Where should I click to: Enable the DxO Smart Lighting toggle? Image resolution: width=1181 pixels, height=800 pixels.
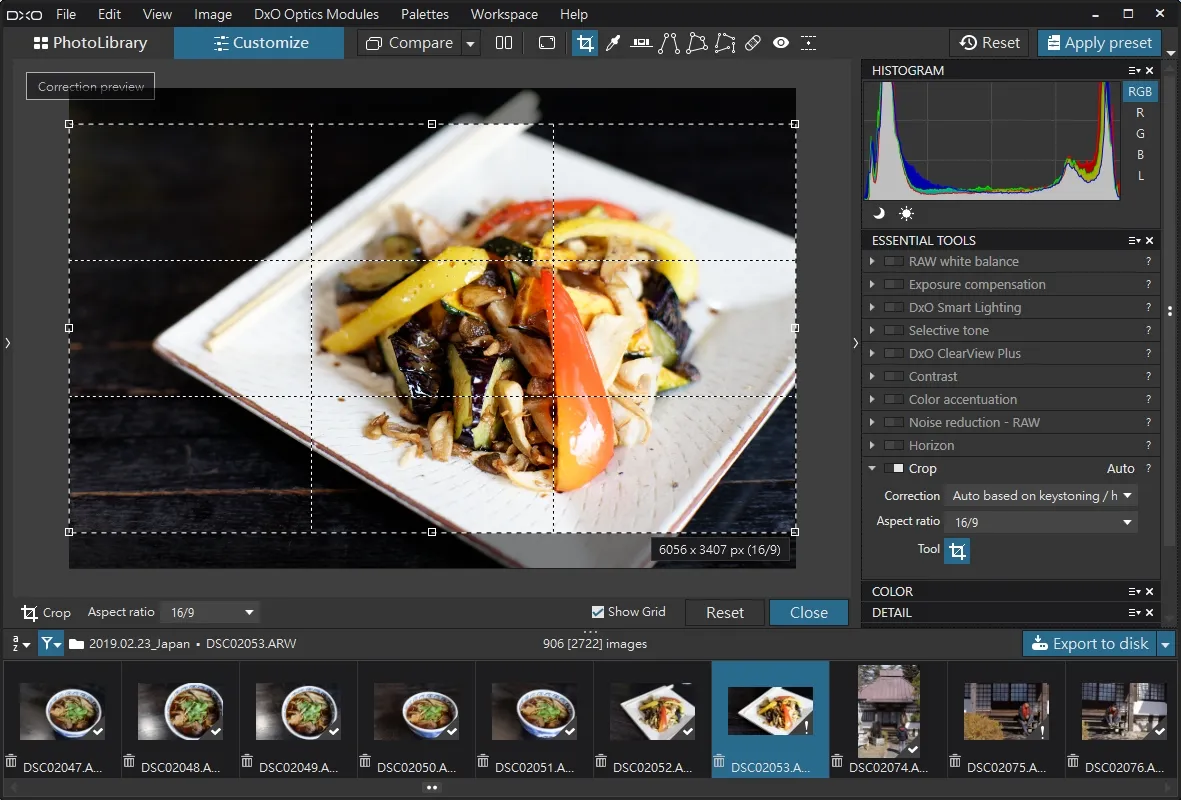[x=894, y=307]
